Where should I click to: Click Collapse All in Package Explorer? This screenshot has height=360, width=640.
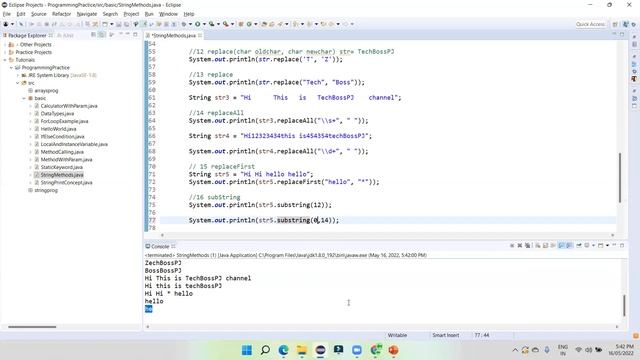(93, 35)
